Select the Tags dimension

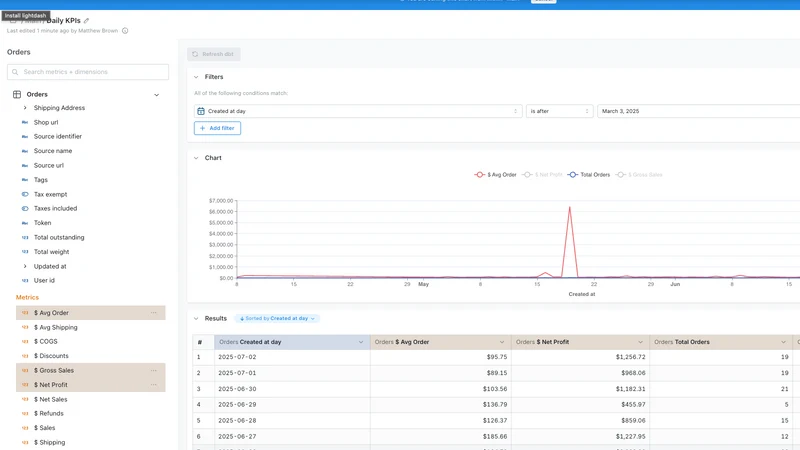[x=41, y=180]
